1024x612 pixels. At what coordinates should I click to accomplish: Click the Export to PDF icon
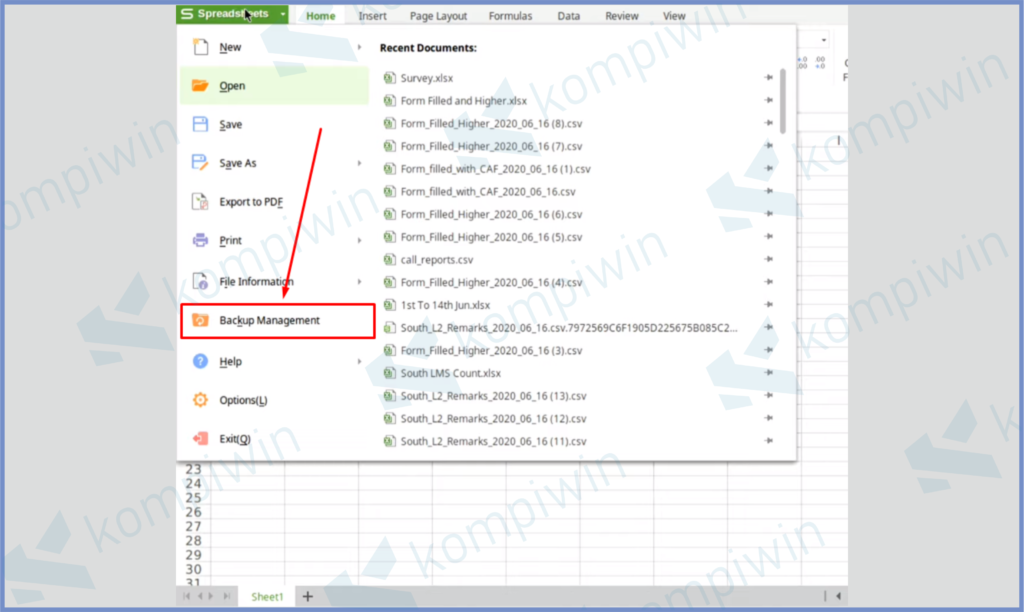(200, 202)
